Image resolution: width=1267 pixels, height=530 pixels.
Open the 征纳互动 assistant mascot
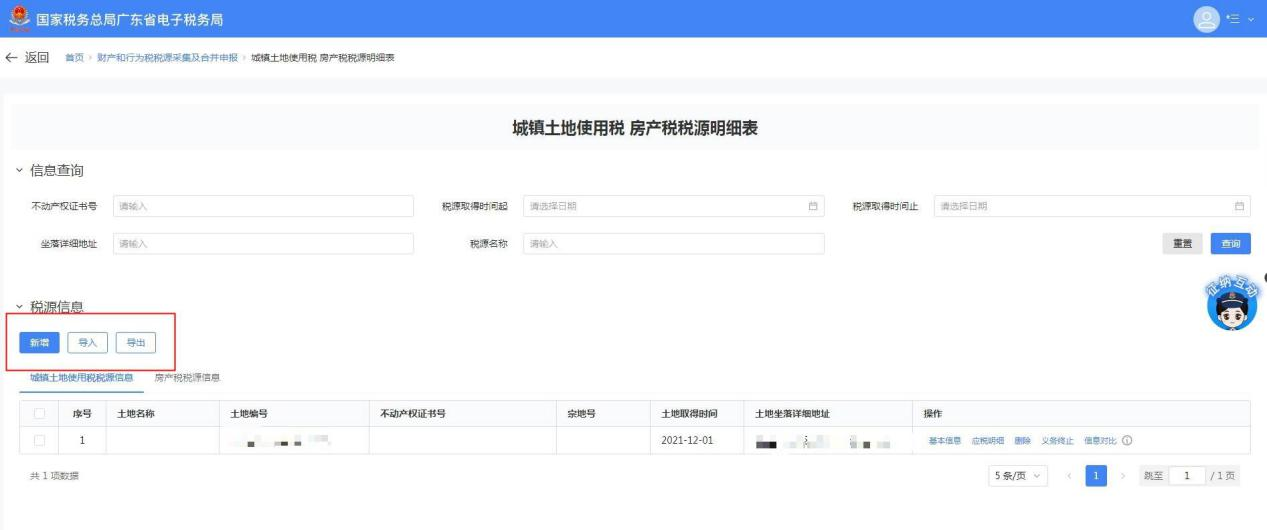click(1229, 304)
